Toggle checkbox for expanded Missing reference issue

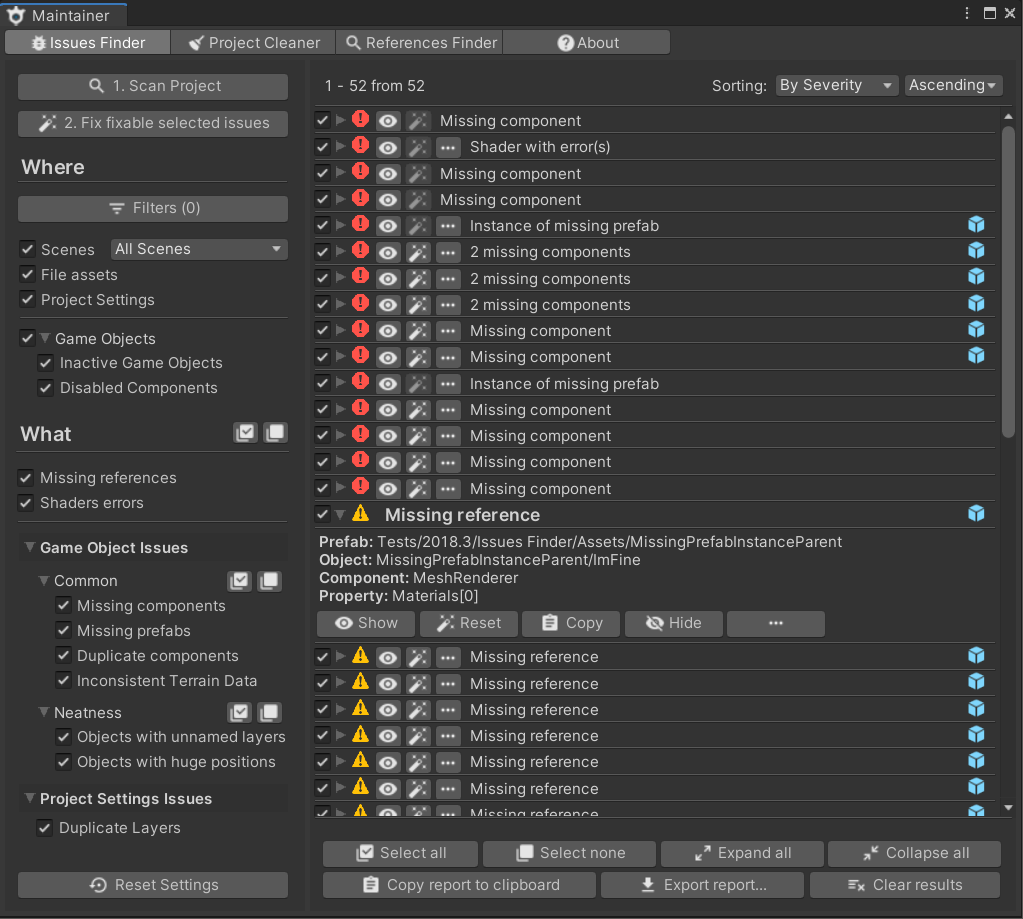tap(322, 514)
